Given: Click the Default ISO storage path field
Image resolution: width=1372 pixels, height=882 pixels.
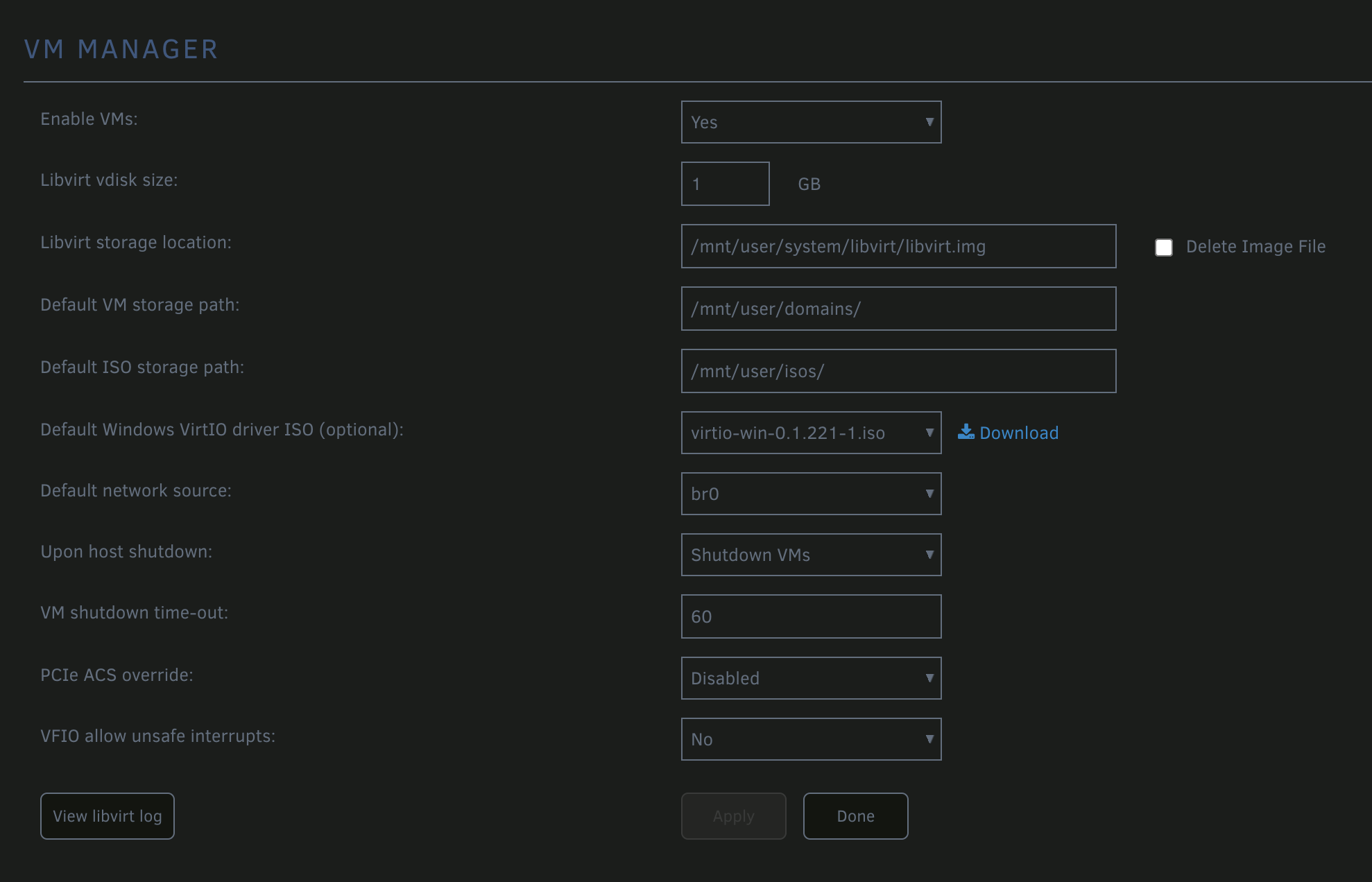Looking at the screenshot, I should point(898,371).
